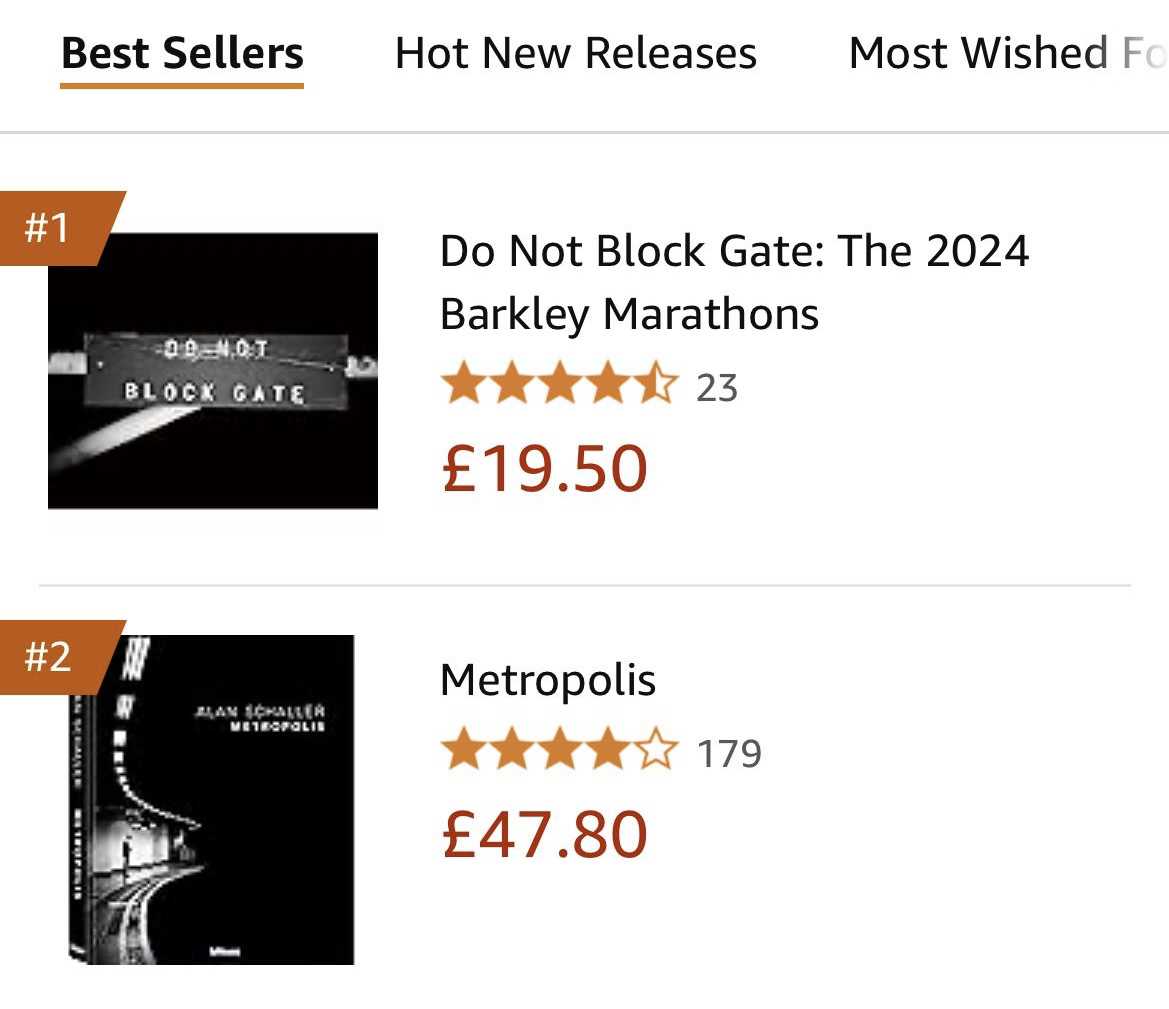Click the #2 rank badge
This screenshot has height=1009, width=1169.
(50, 657)
